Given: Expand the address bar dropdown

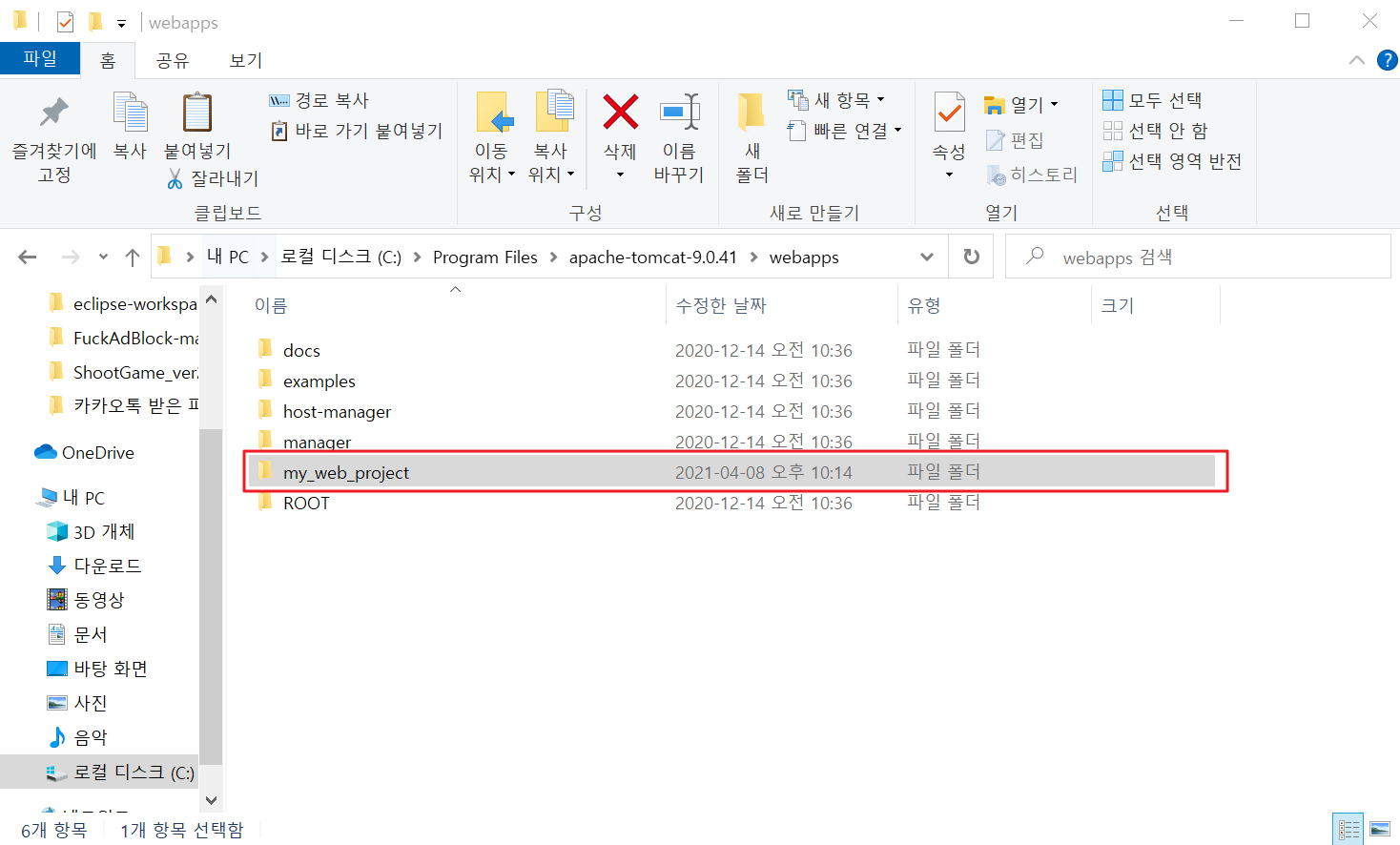Looking at the screenshot, I should click(x=927, y=256).
